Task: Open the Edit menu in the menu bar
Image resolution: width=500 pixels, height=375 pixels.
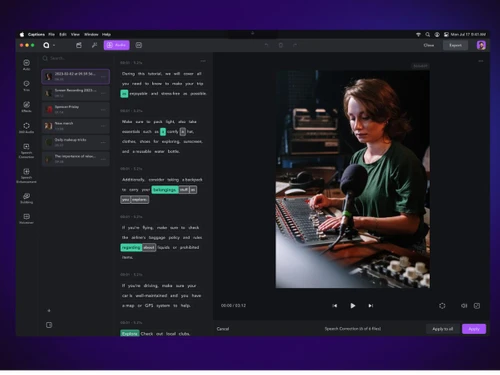Action: coord(63,34)
